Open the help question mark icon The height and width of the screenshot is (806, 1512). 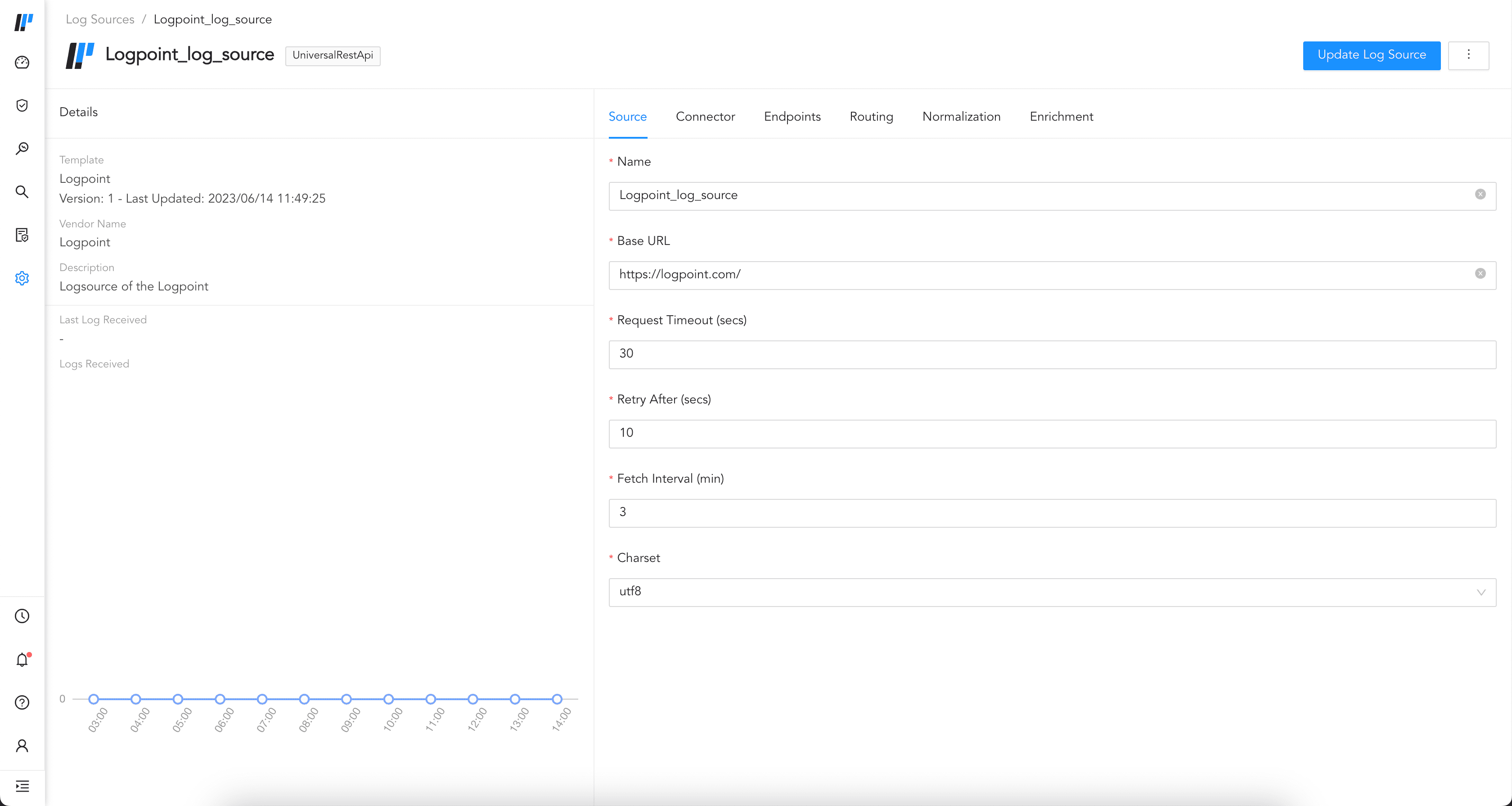point(22,702)
